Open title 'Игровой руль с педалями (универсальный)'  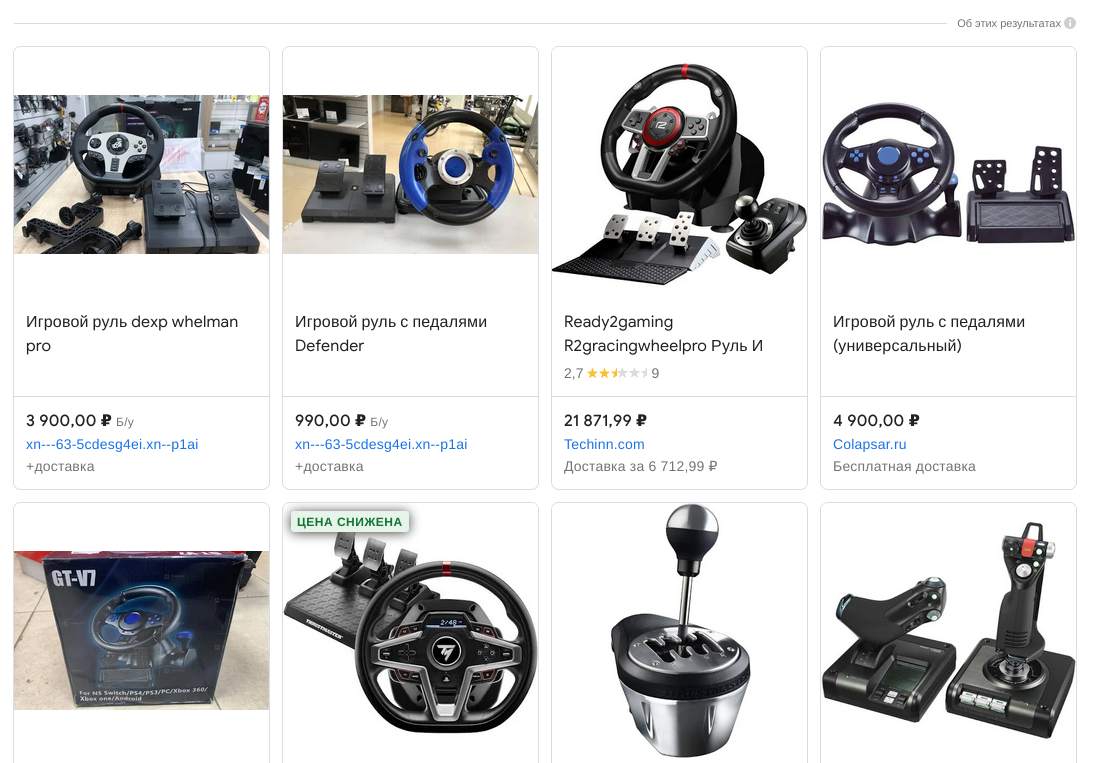click(x=929, y=333)
